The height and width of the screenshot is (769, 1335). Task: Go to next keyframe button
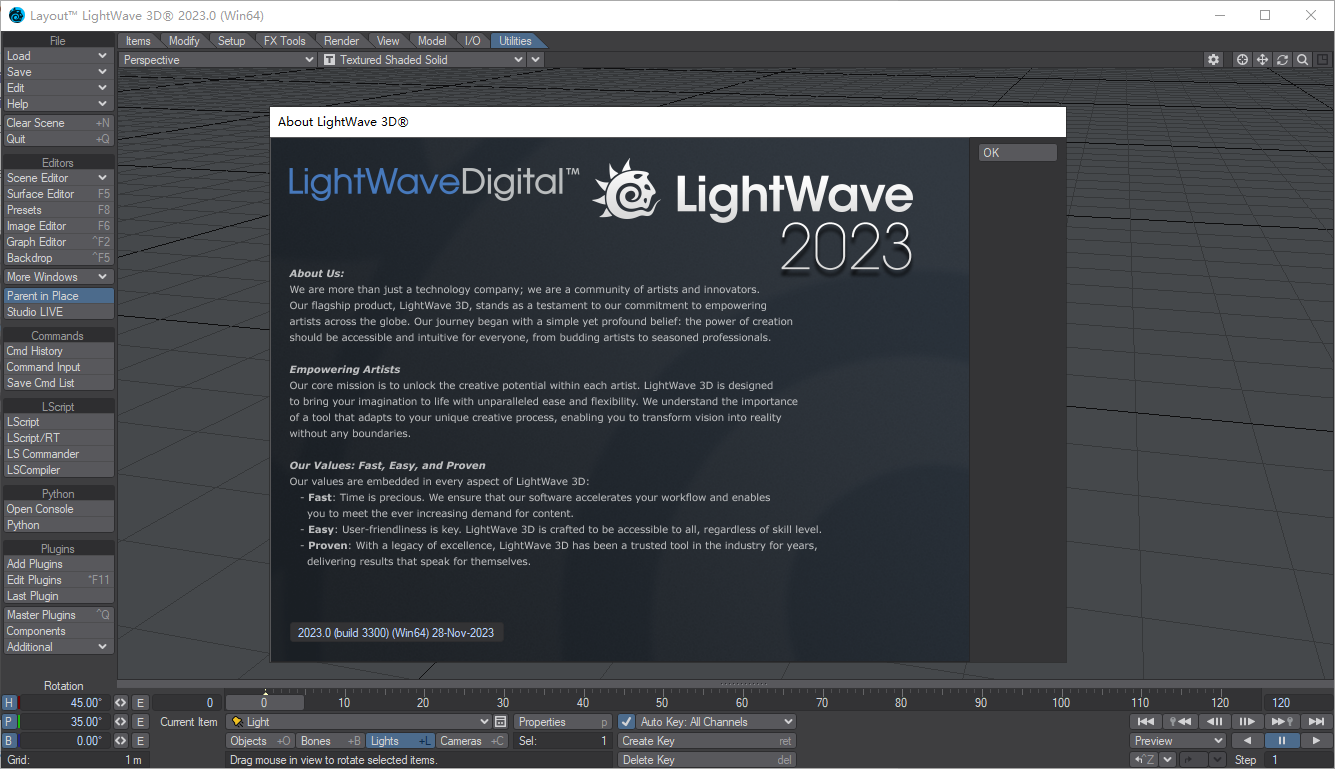pos(1281,722)
